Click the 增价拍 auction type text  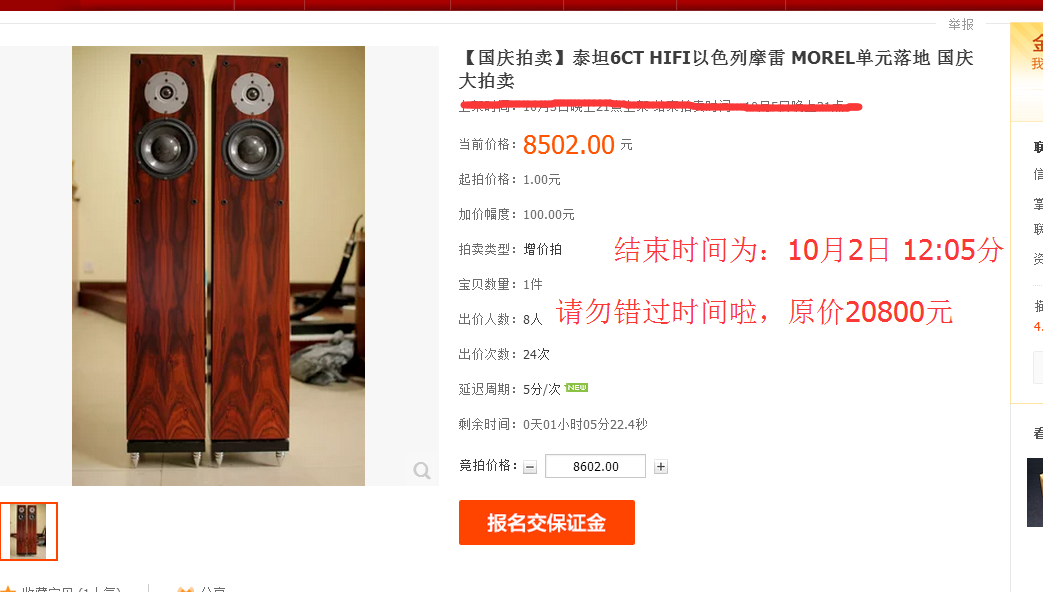click(543, 249)
